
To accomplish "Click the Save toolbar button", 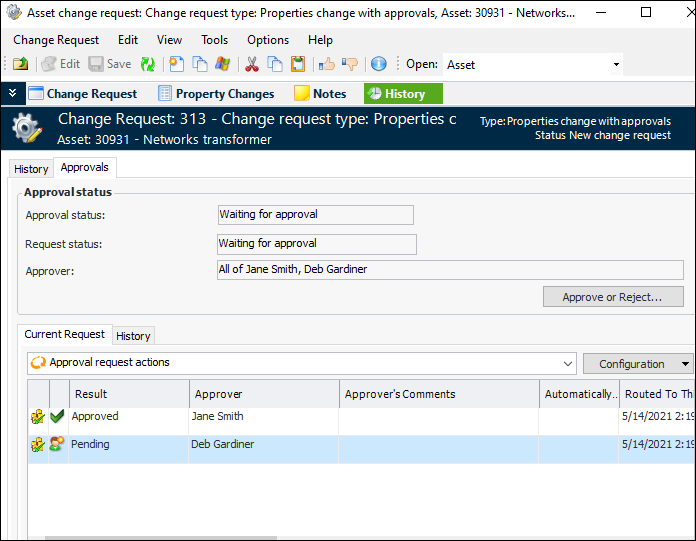I will (x=110, y=64).
